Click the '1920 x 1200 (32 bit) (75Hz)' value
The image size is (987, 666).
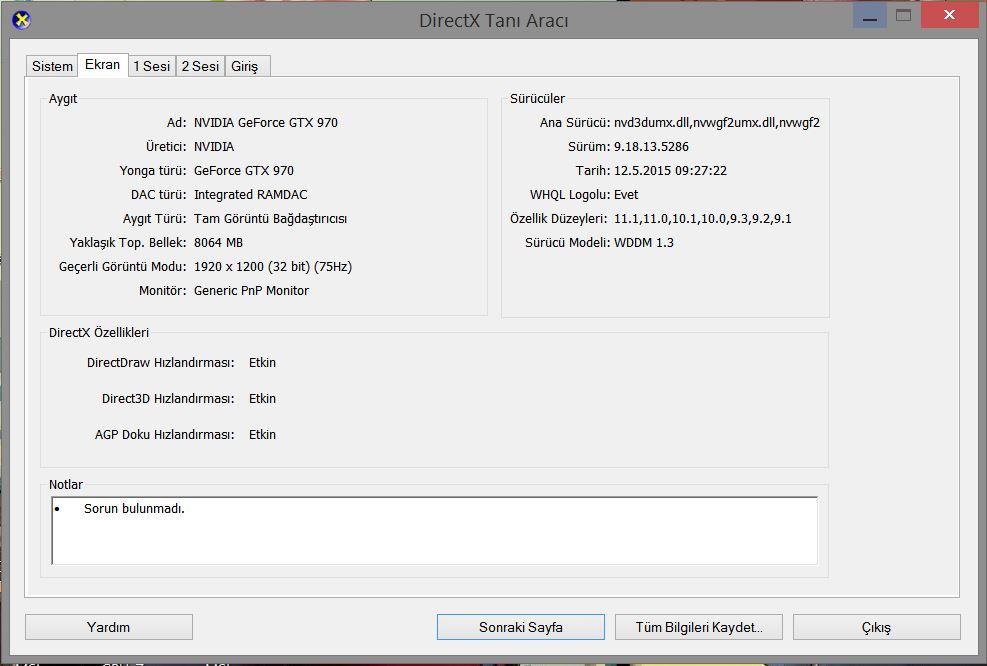[x=273, y=266]
